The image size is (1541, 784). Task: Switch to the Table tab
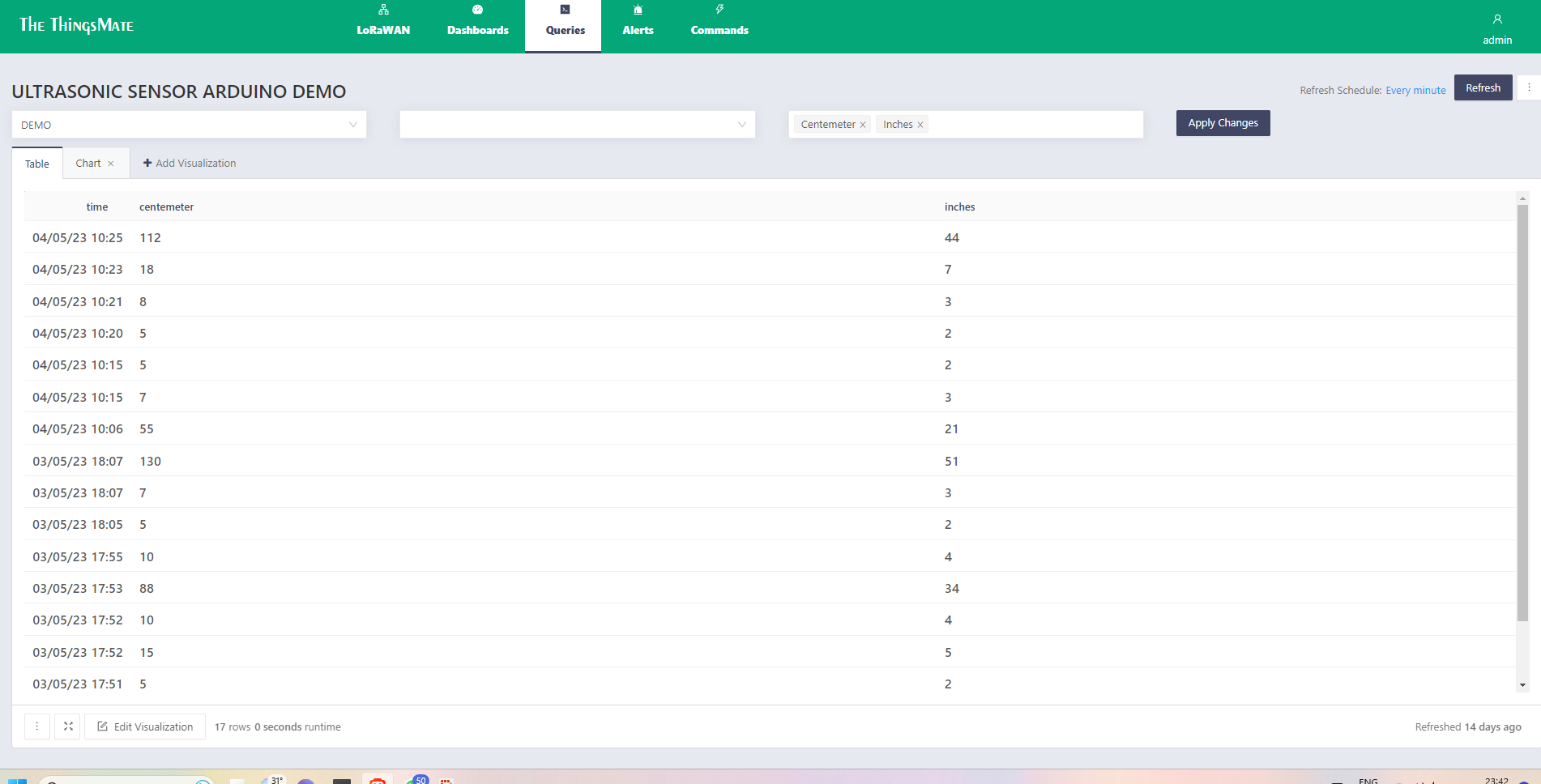pyautogui.click(x=36, y=164)
